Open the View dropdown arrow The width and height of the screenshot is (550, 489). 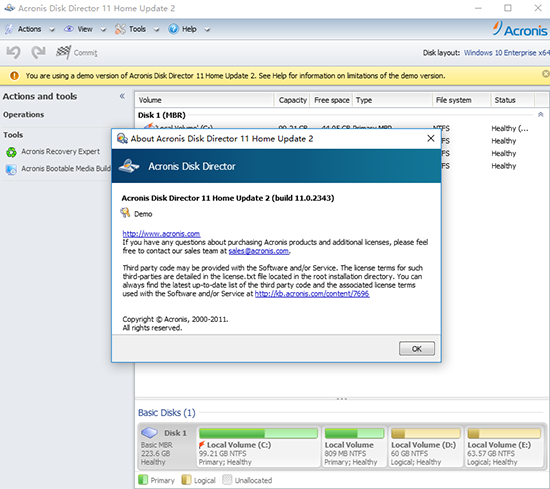pyautogui.click(x=103, y=30)
